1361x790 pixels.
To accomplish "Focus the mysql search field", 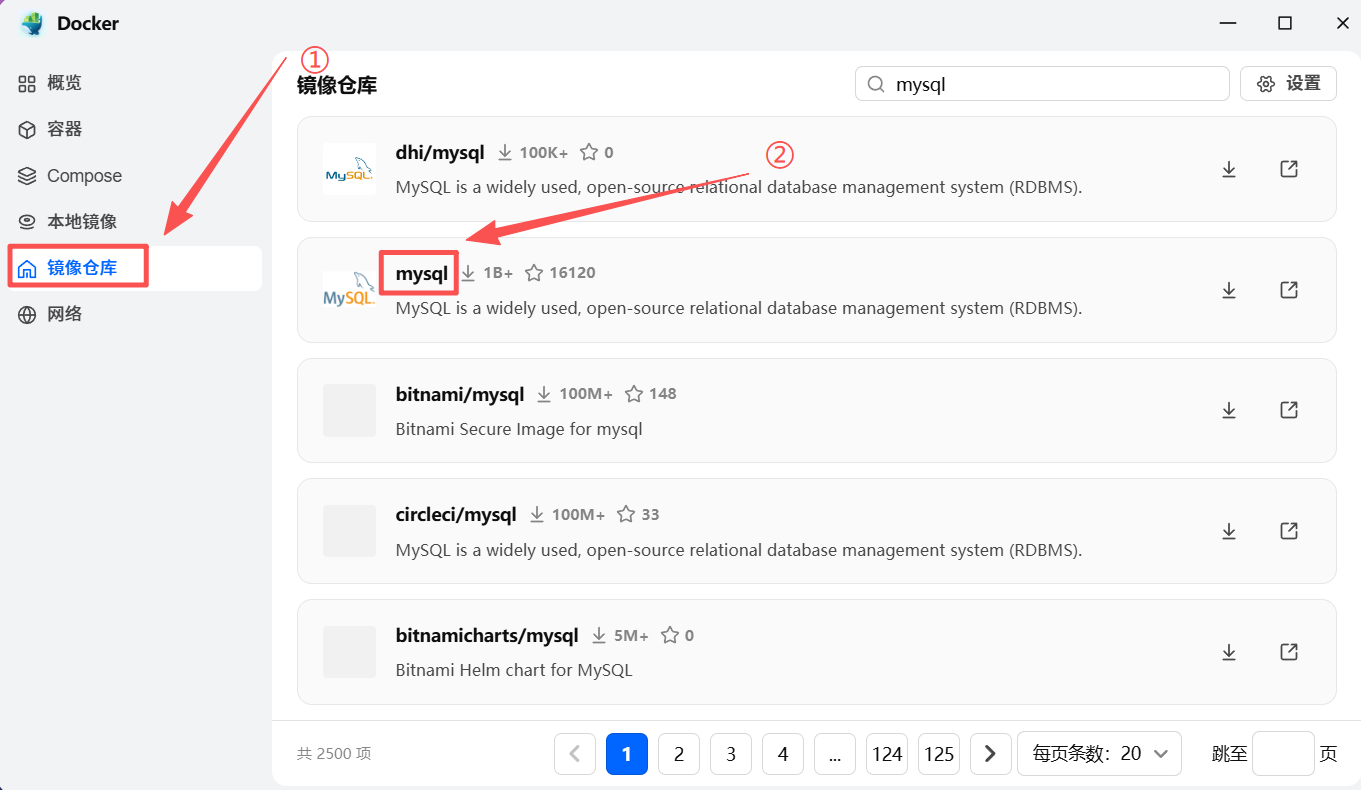I will click(x=1042, y=84).
